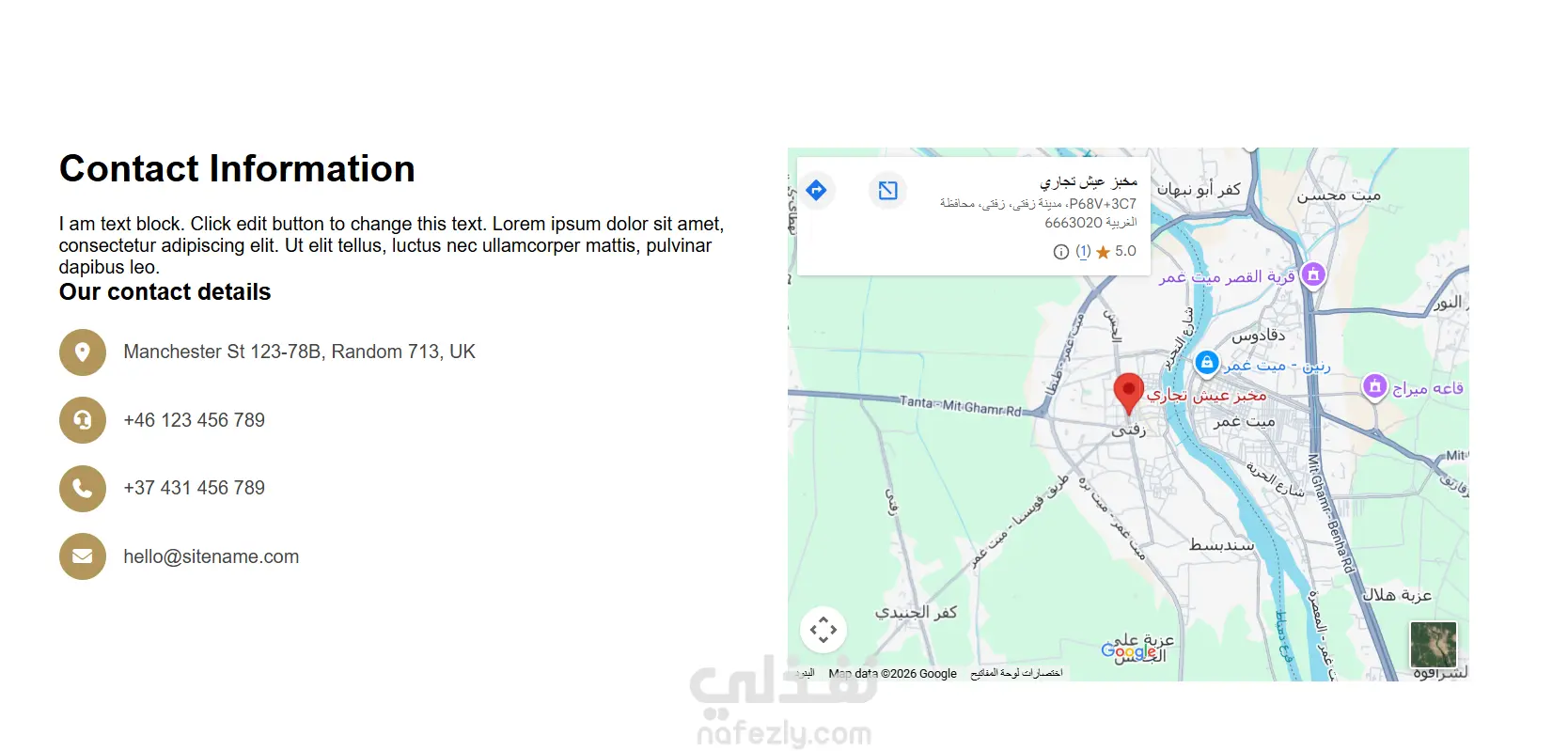This screenshot has height=751, width=1568.
Task: Click the gold envelope email icon
Action: 83,556
